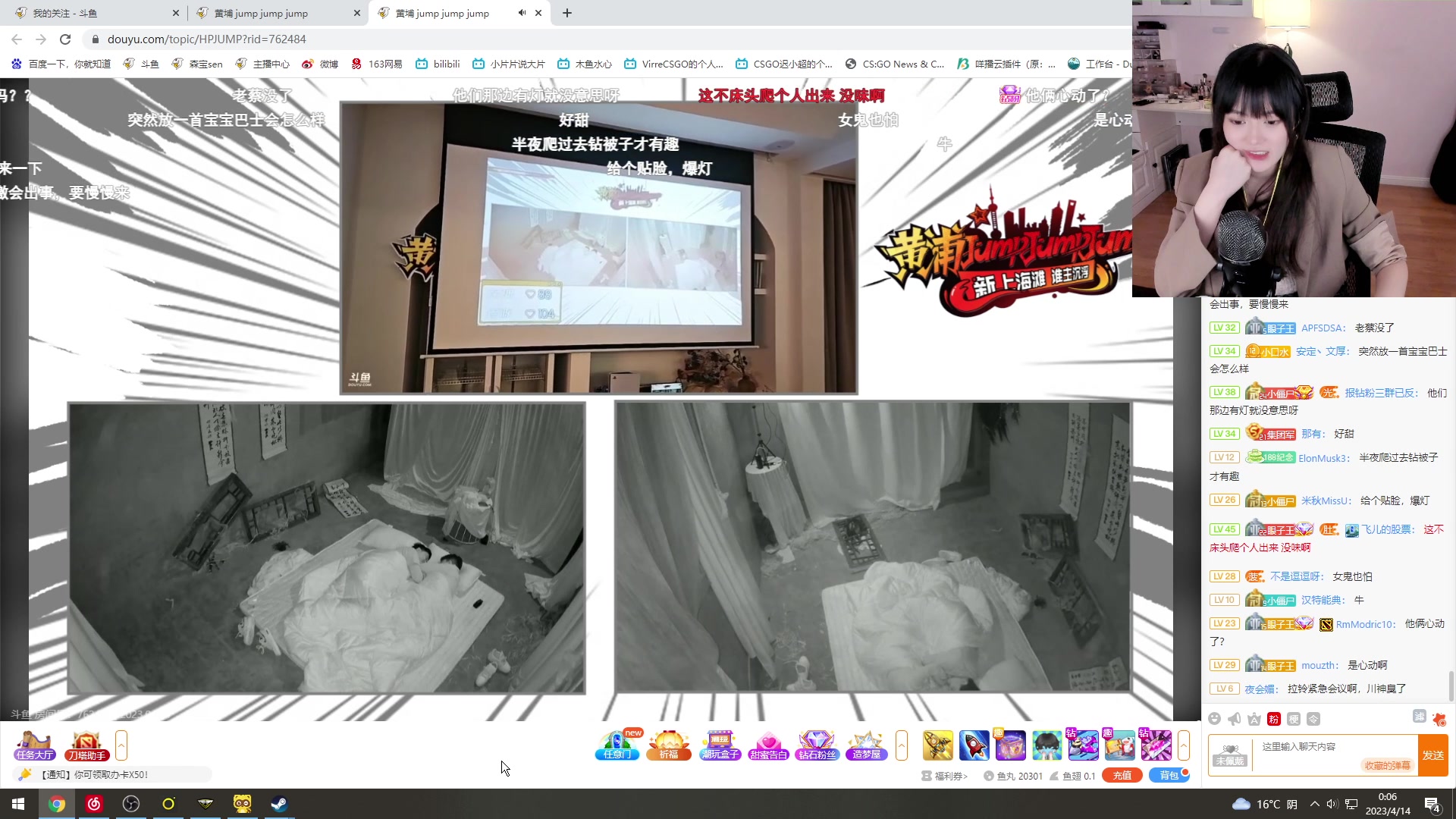Image resolution: width=1456 pixels, height=819 pixels.
Task: Toggle the 令 command danmaku icon
Action: coord(1313,719)
